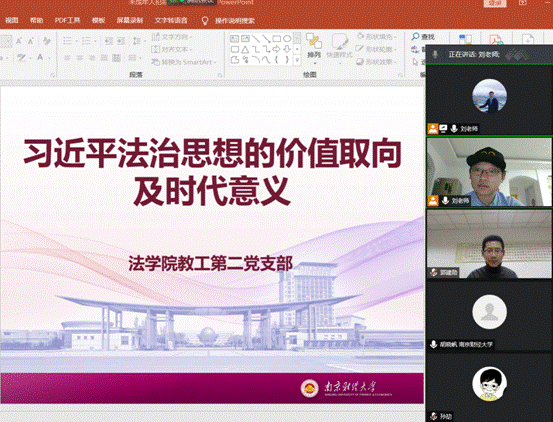The image size is (553, 422).
Task: Open the 文字方向 dropdown
Action: pyautogui.click(x=172, y=37)
